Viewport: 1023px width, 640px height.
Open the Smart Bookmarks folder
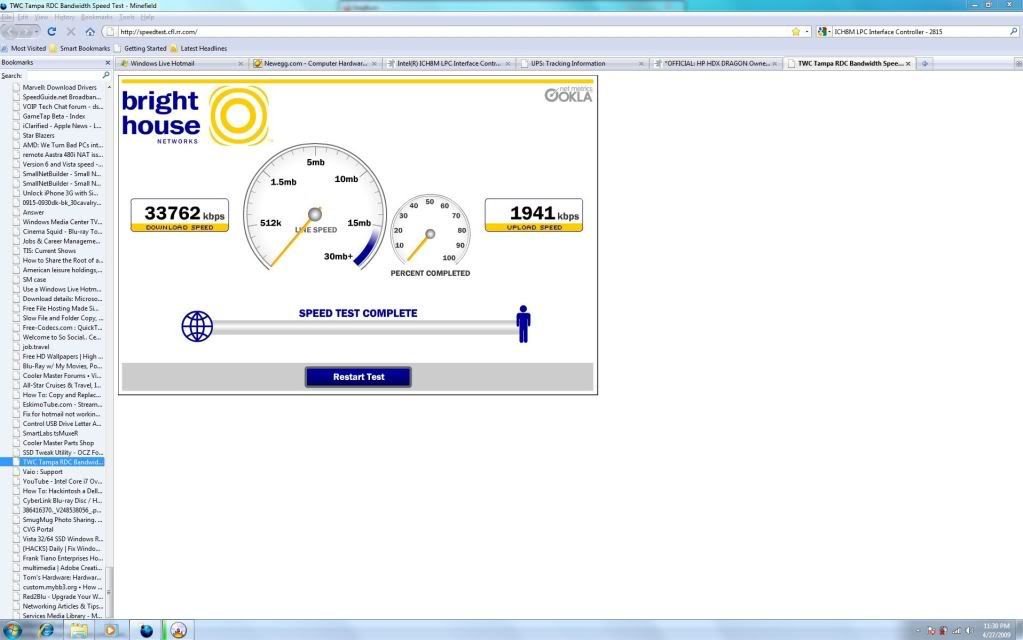coord(80,48)
